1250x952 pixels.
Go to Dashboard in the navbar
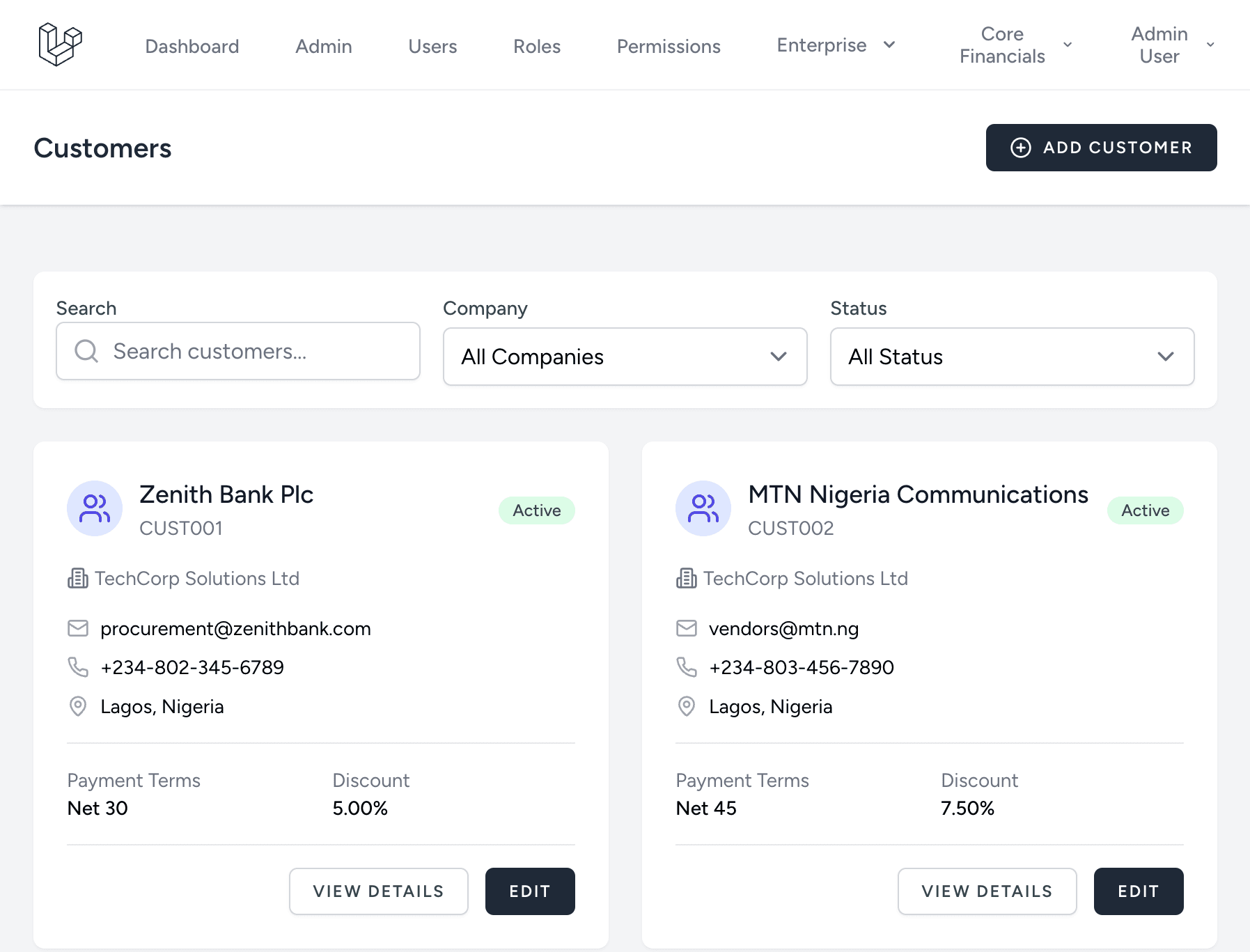pos(192,46)
